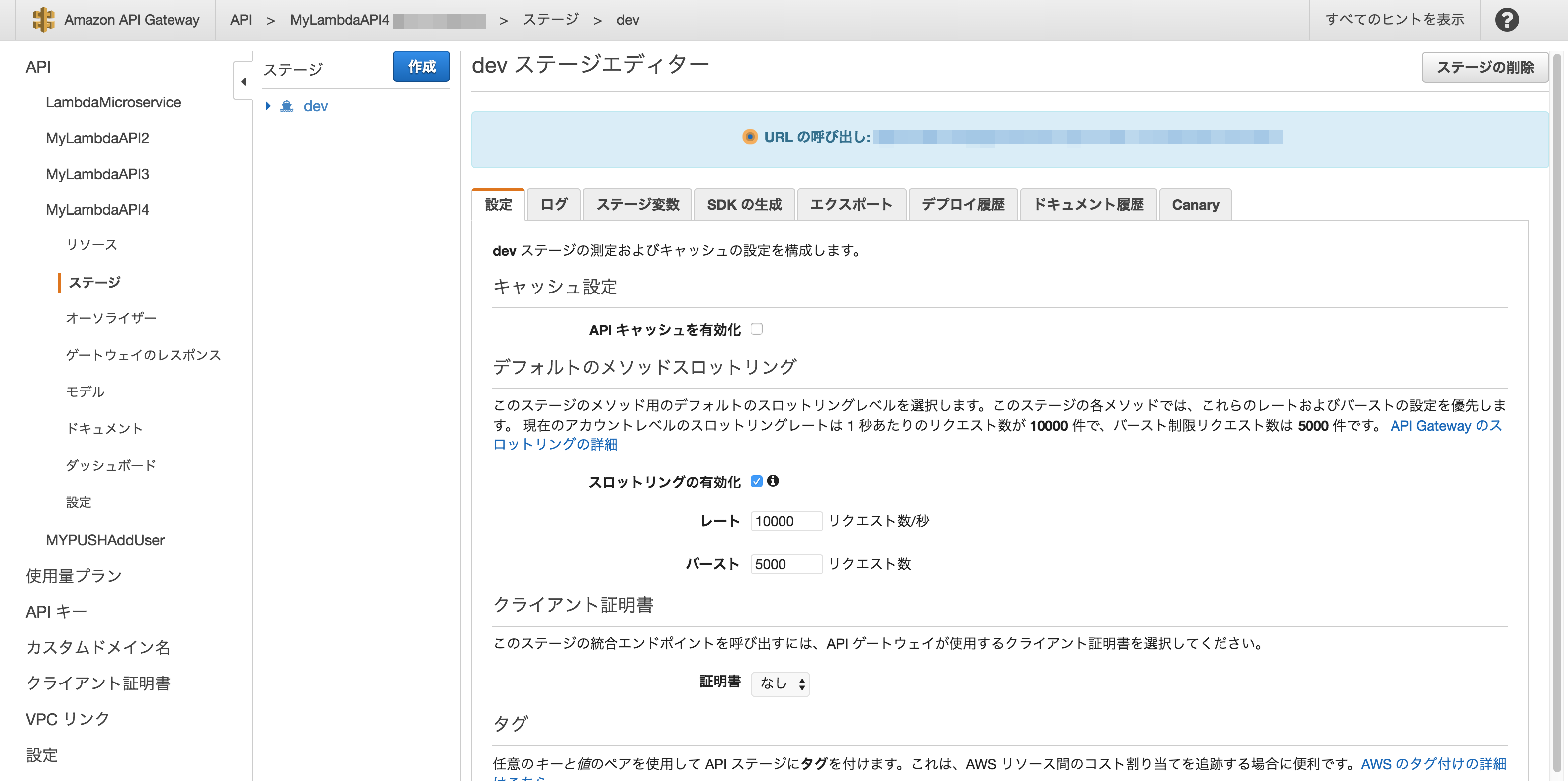Image resolution: width=1568 pixels, height=781 pixels.
Task: Open リソース under MyLambdaAPI4
Action: 91,245
